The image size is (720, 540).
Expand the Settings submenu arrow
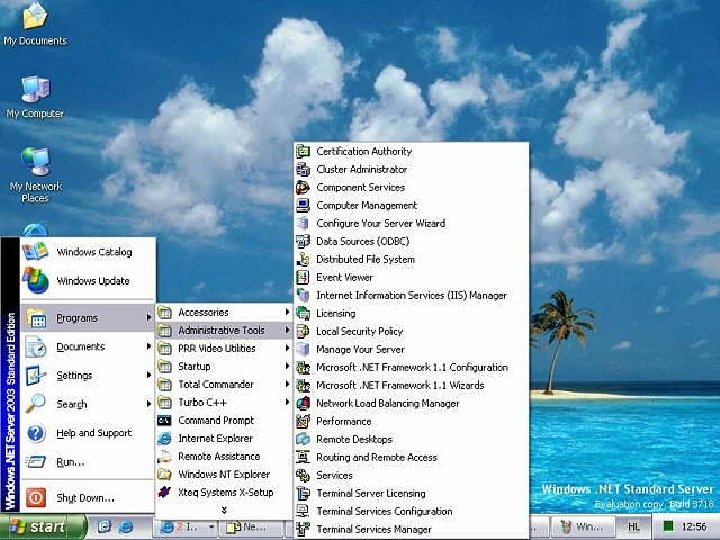coord(149,375)
